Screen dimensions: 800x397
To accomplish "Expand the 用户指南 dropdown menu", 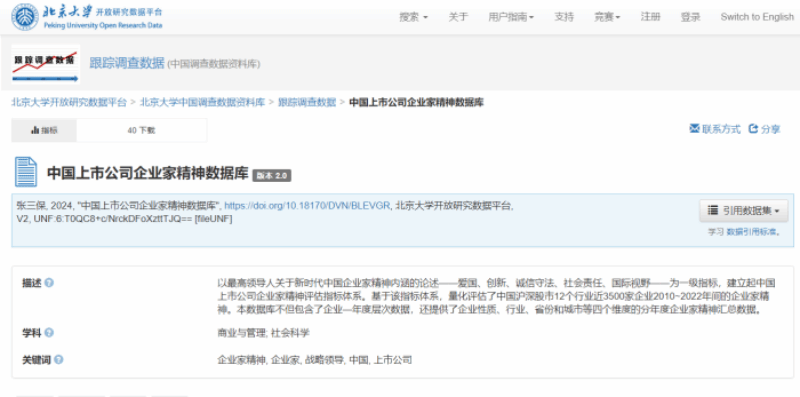I will [511, 17].
